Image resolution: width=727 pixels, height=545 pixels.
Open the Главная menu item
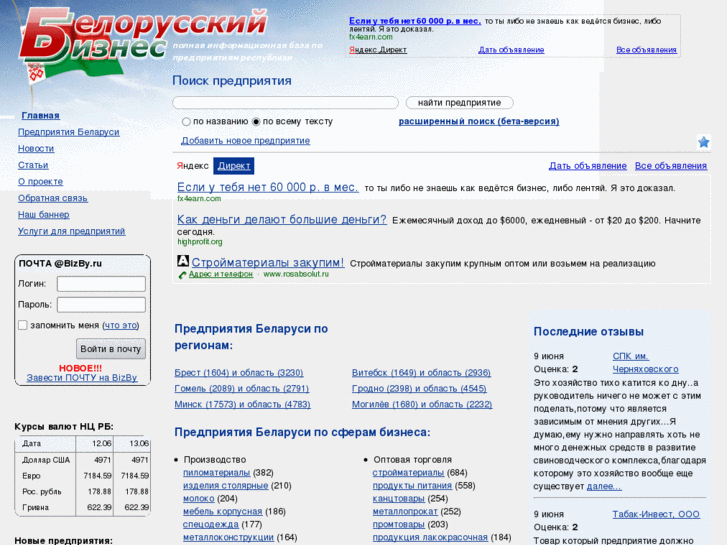(x=40, y=115)
